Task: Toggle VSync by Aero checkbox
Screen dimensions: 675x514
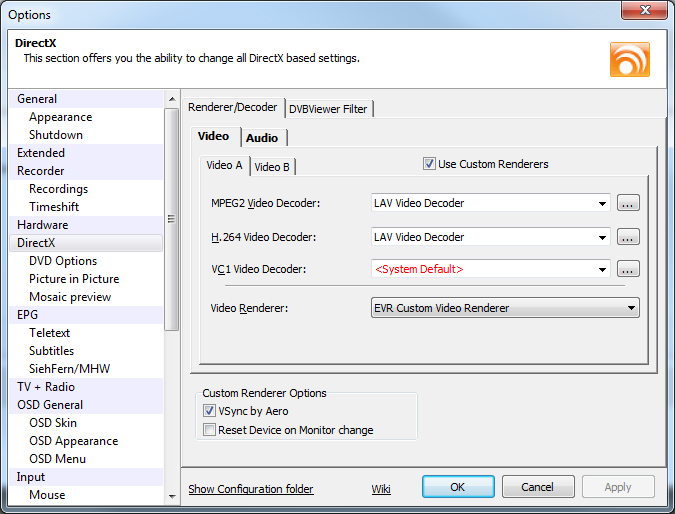Action: [209, 411]
